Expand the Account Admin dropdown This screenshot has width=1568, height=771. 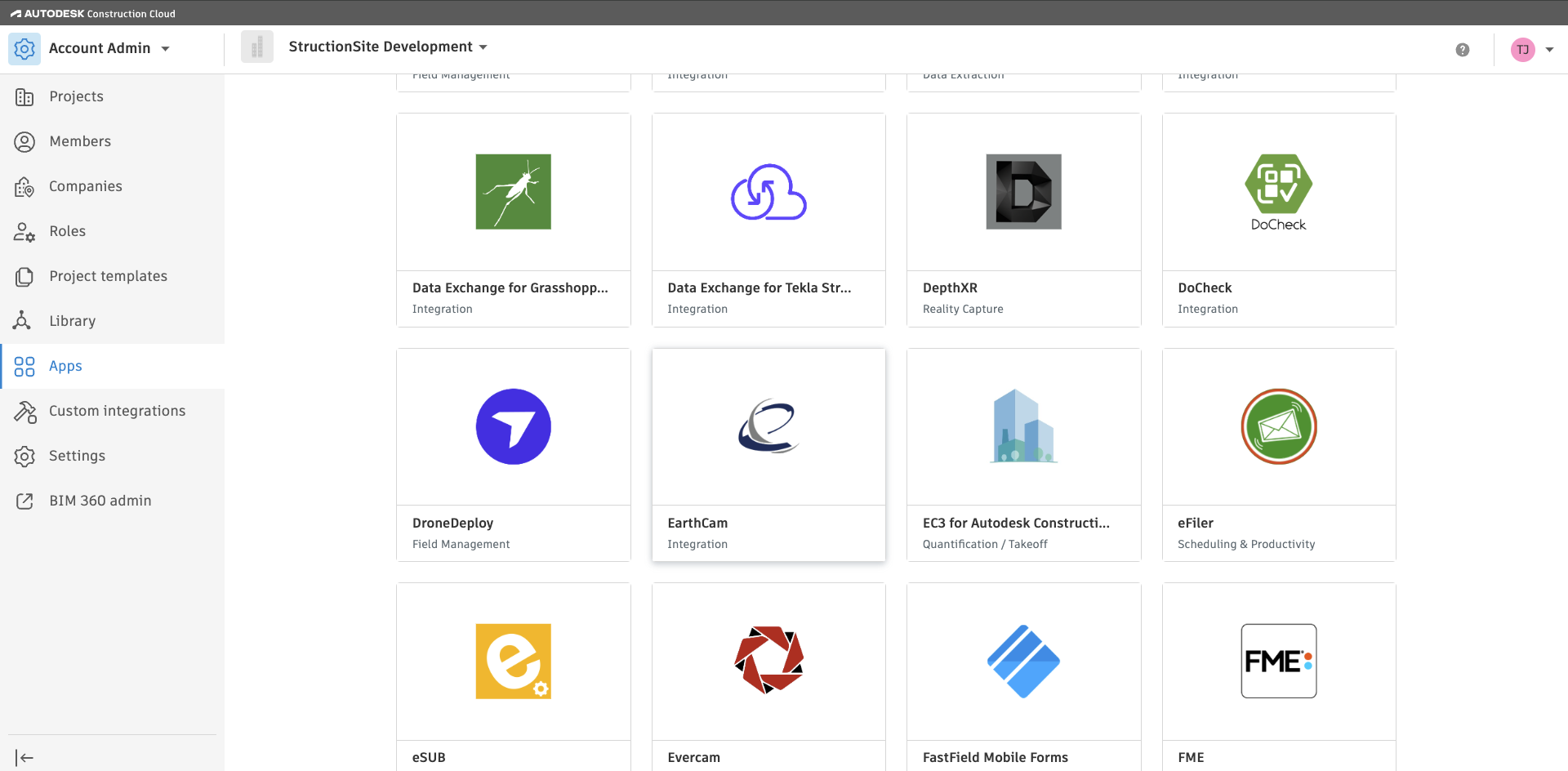166,49
